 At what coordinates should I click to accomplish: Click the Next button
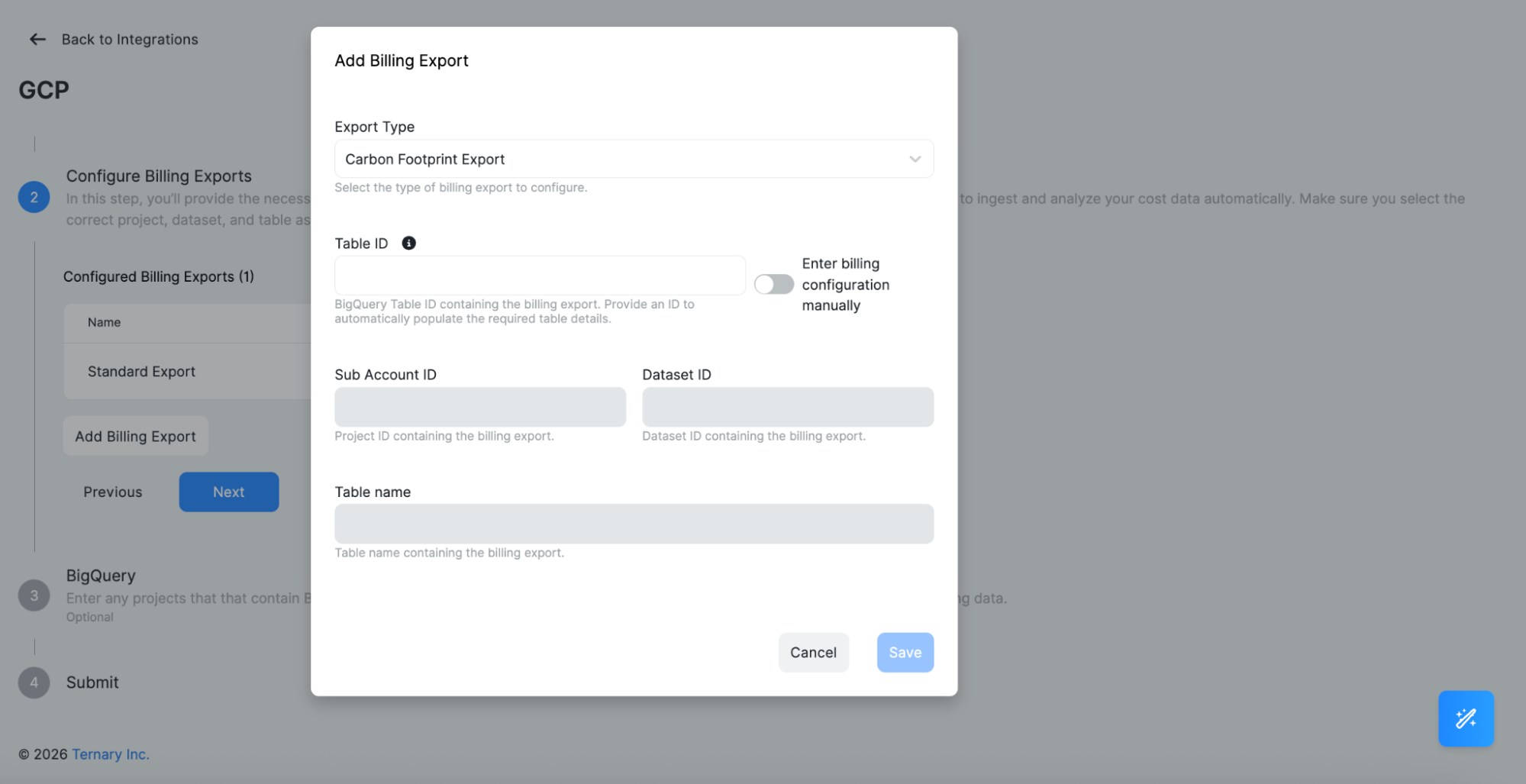(228, 492)
